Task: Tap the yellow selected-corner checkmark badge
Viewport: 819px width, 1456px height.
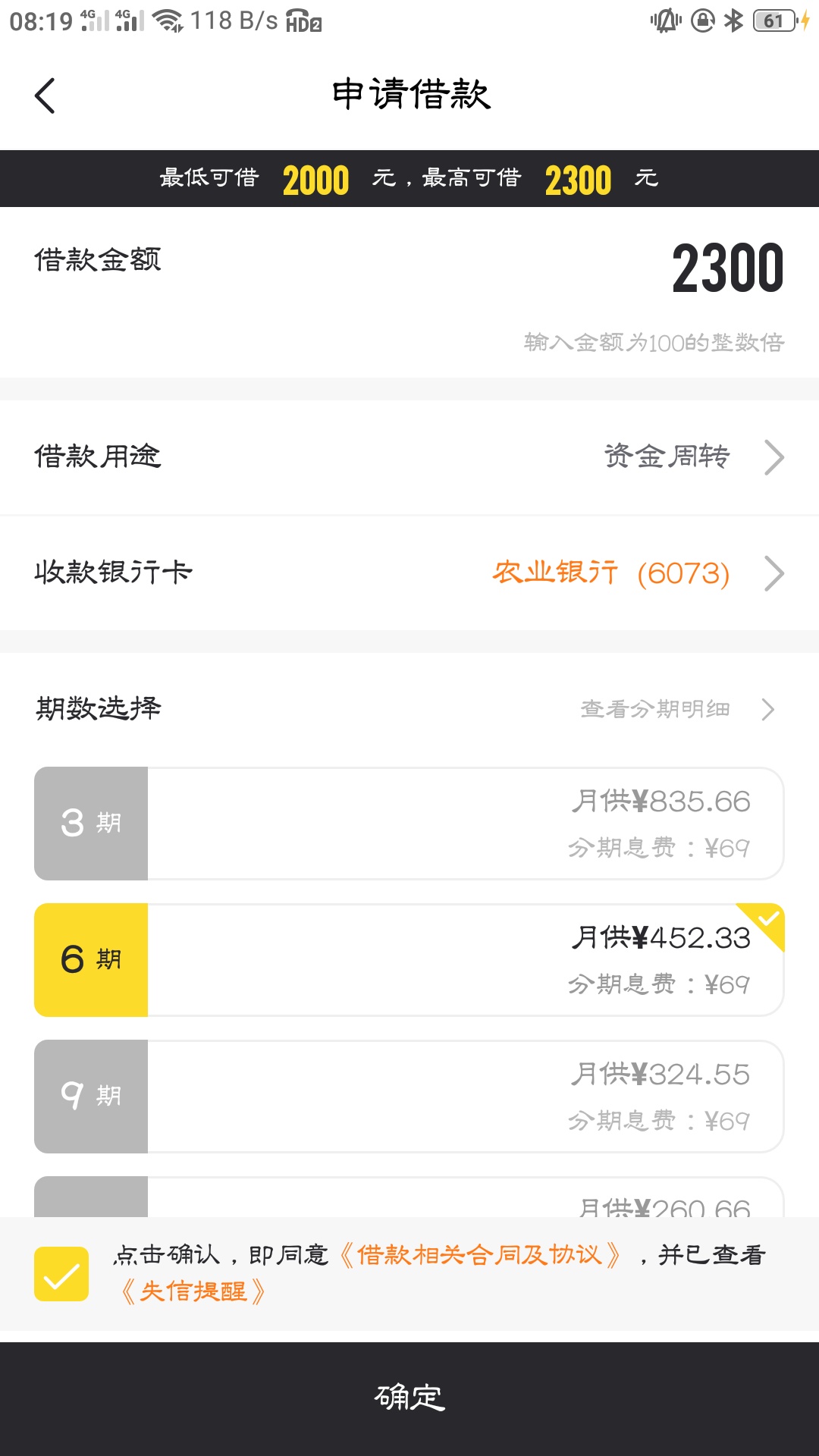Action: pos(764,922)
